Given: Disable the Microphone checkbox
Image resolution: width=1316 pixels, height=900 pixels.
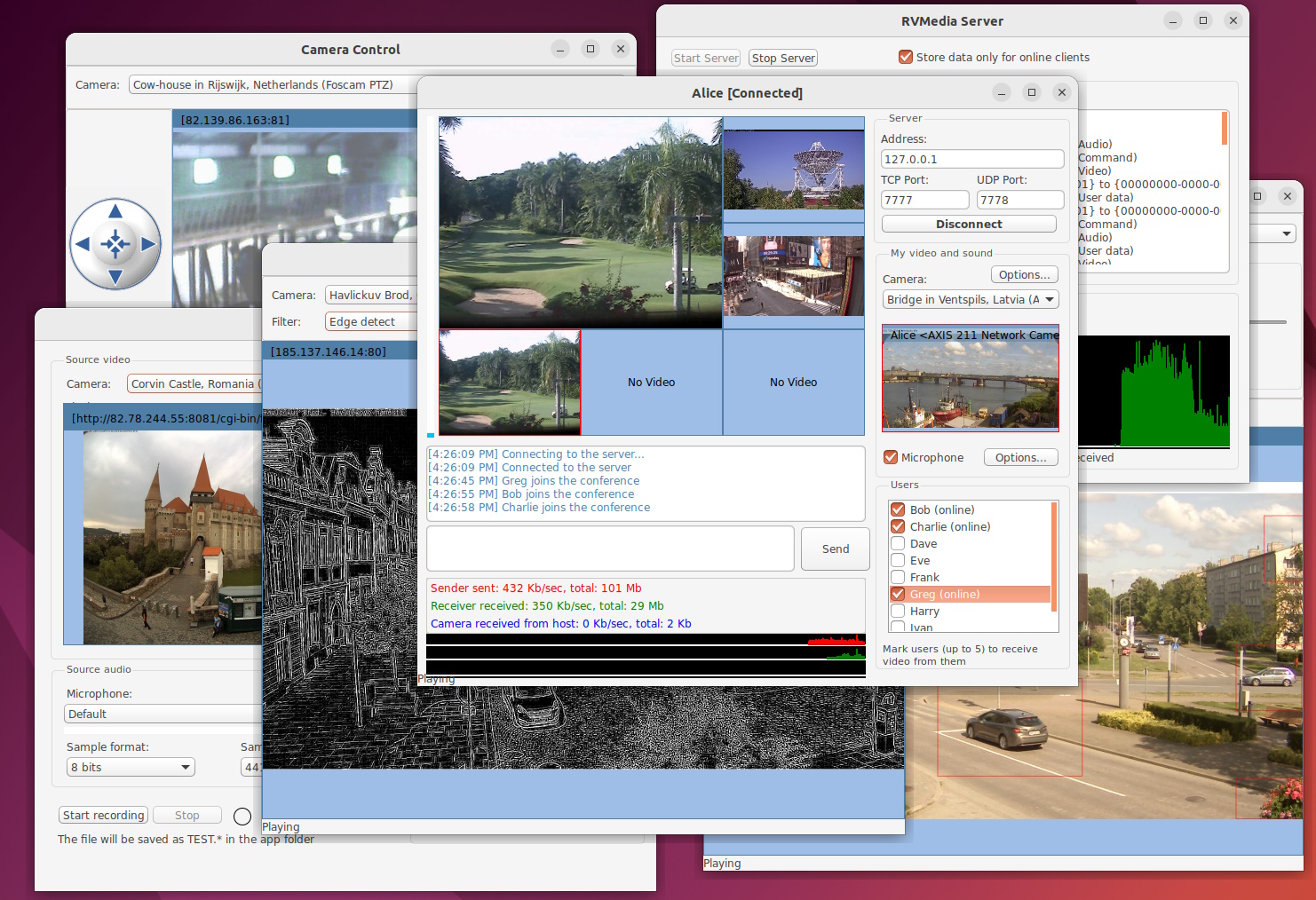Looking at the screenshot, I should (x=891, y=457).
